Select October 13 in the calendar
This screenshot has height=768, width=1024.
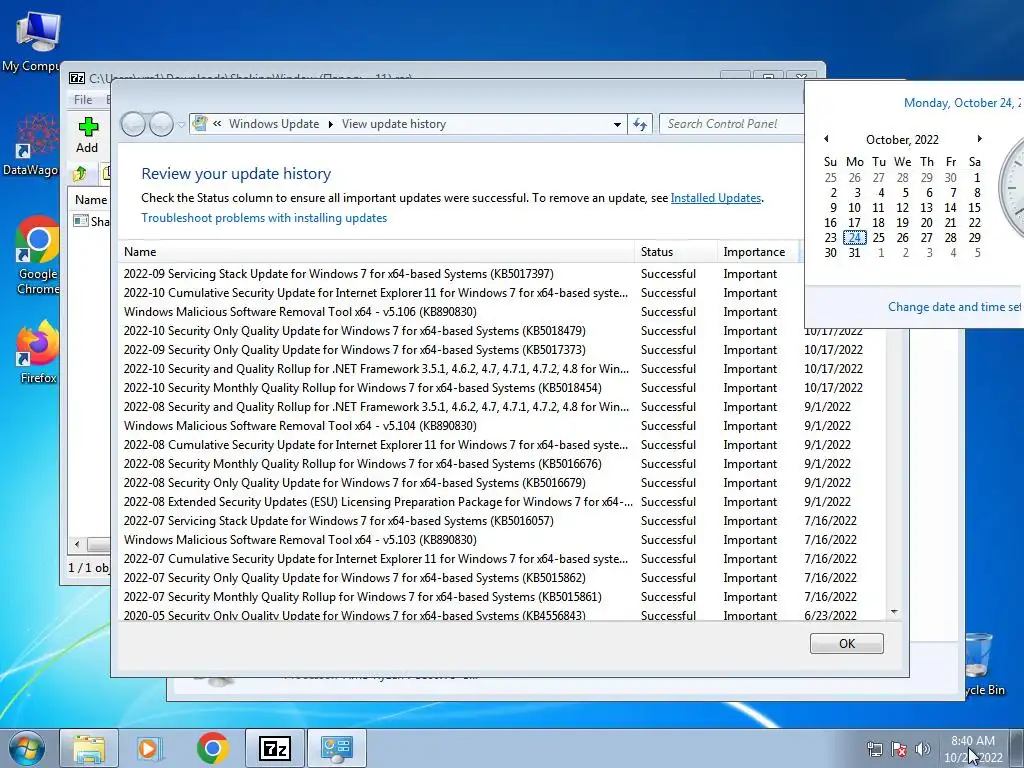click(926, 208)
